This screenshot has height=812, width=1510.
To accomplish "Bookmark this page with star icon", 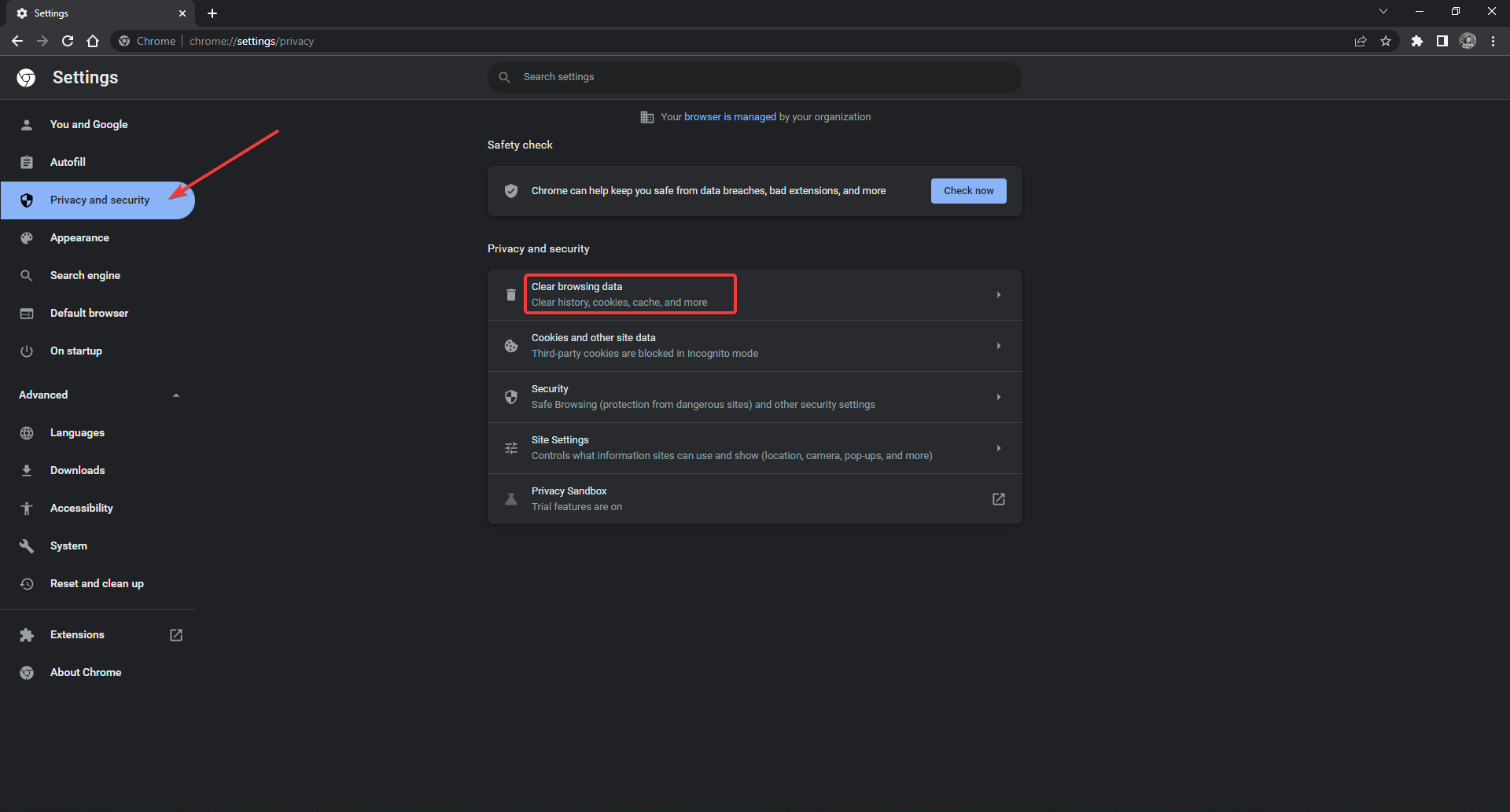I will [x=1386, y=41].
